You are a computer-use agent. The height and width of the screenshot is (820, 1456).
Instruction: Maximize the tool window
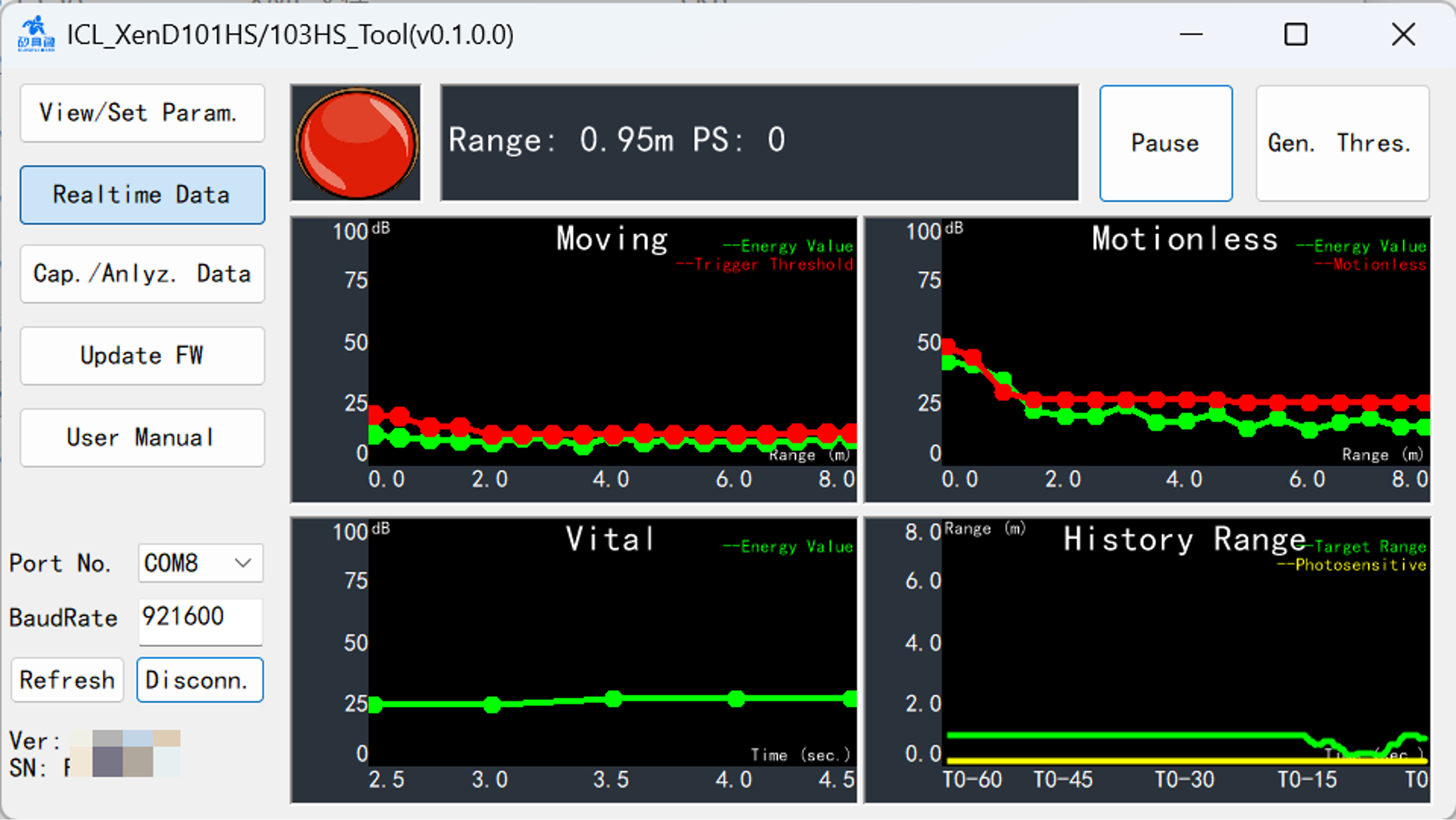point(1295,34)
